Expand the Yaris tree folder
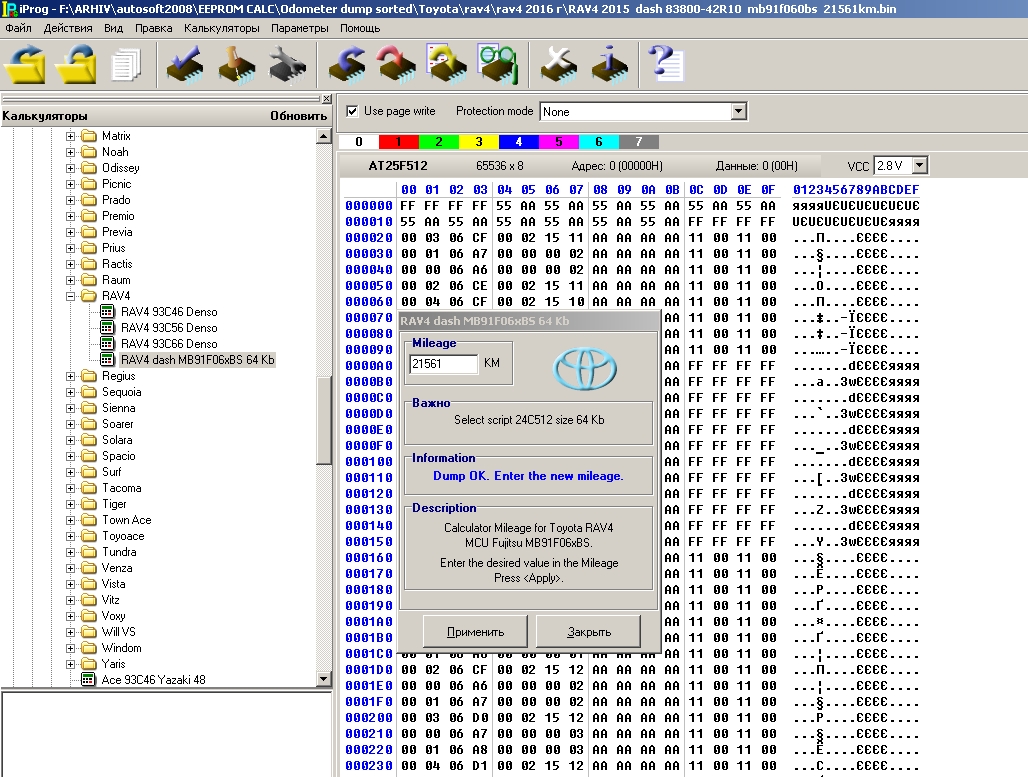 70,664
